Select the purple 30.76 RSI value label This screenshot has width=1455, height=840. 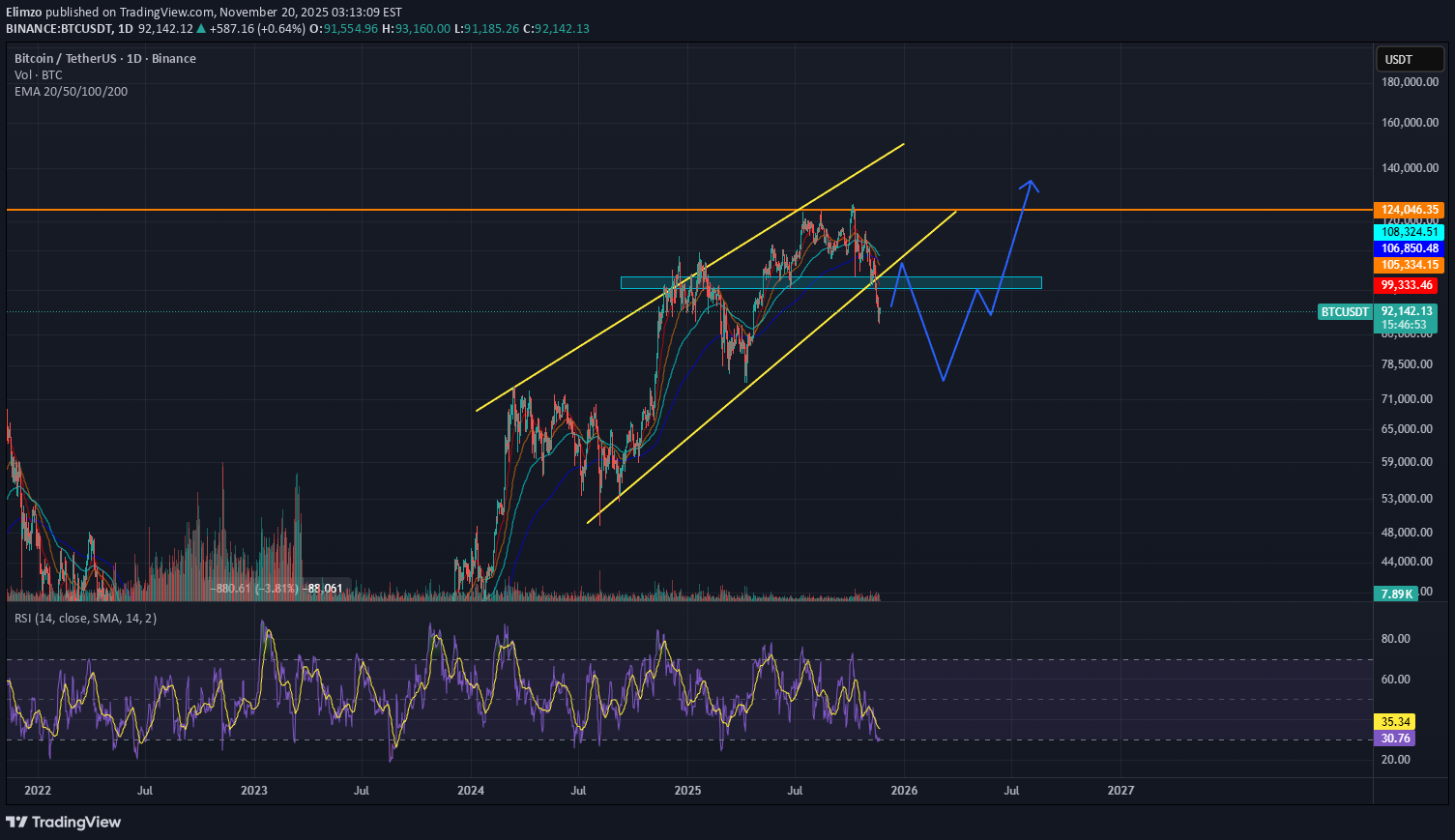pyautogui.click(x=1395, y=738)
